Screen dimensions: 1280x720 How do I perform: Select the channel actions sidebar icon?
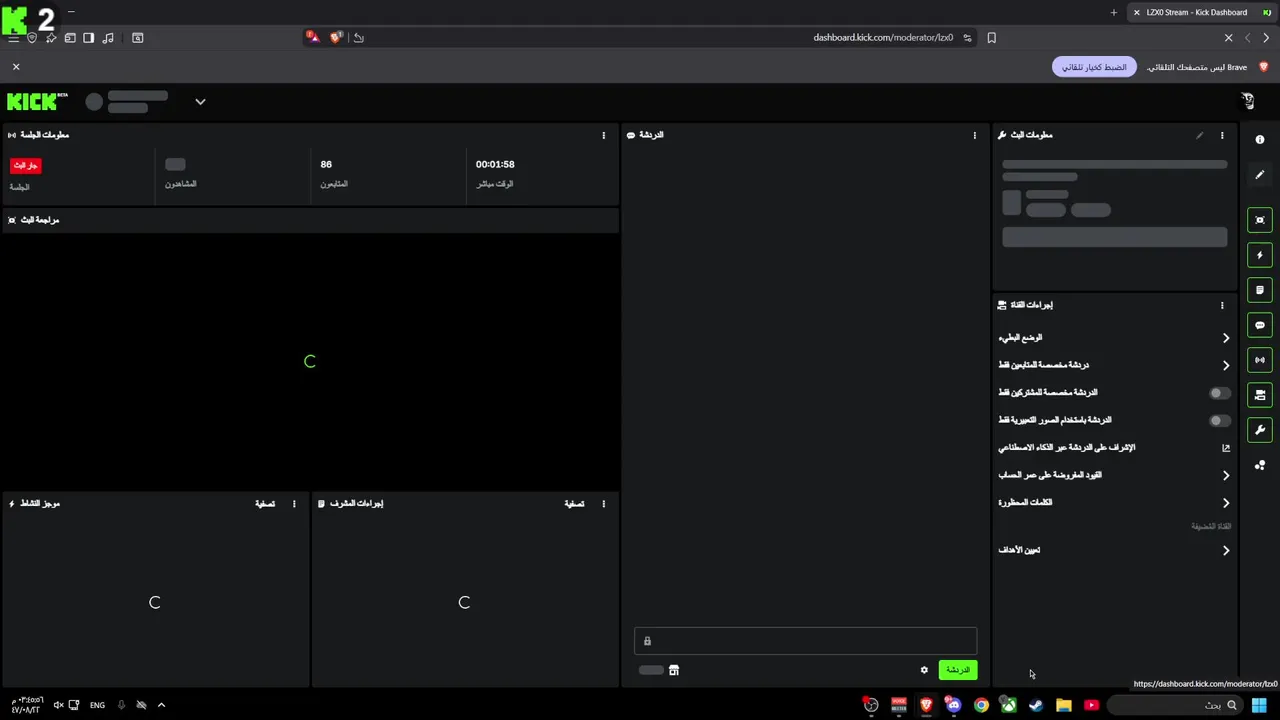pyautogui.click(x=1260, y=395)
